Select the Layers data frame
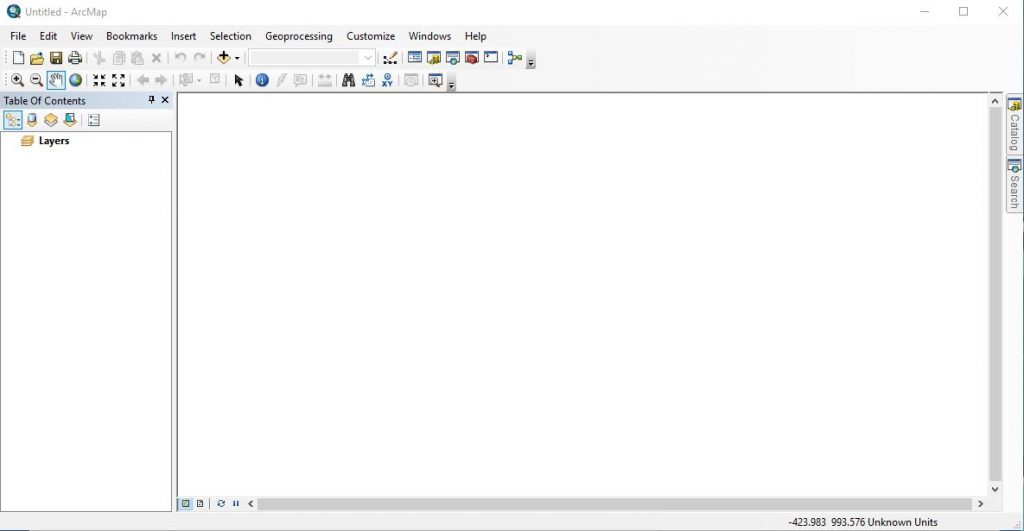Image resolution: width=1024 pixels, height=531 pixels. pyautogui.click(x=54, y=140)
